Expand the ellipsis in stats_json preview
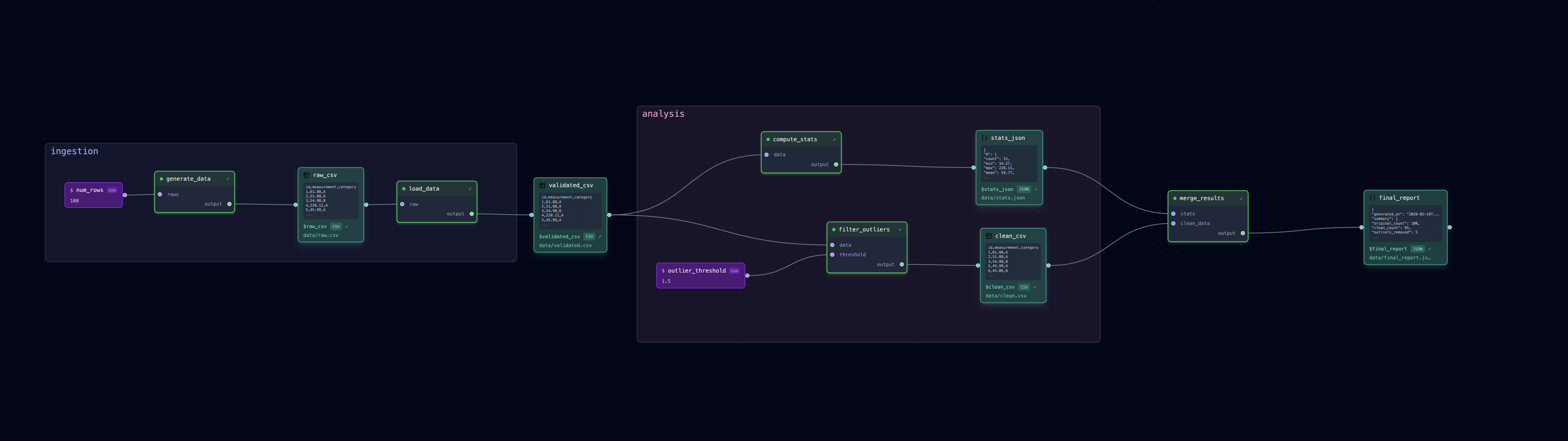Viewport: 1568px width, 441px height. click(987, 177)
